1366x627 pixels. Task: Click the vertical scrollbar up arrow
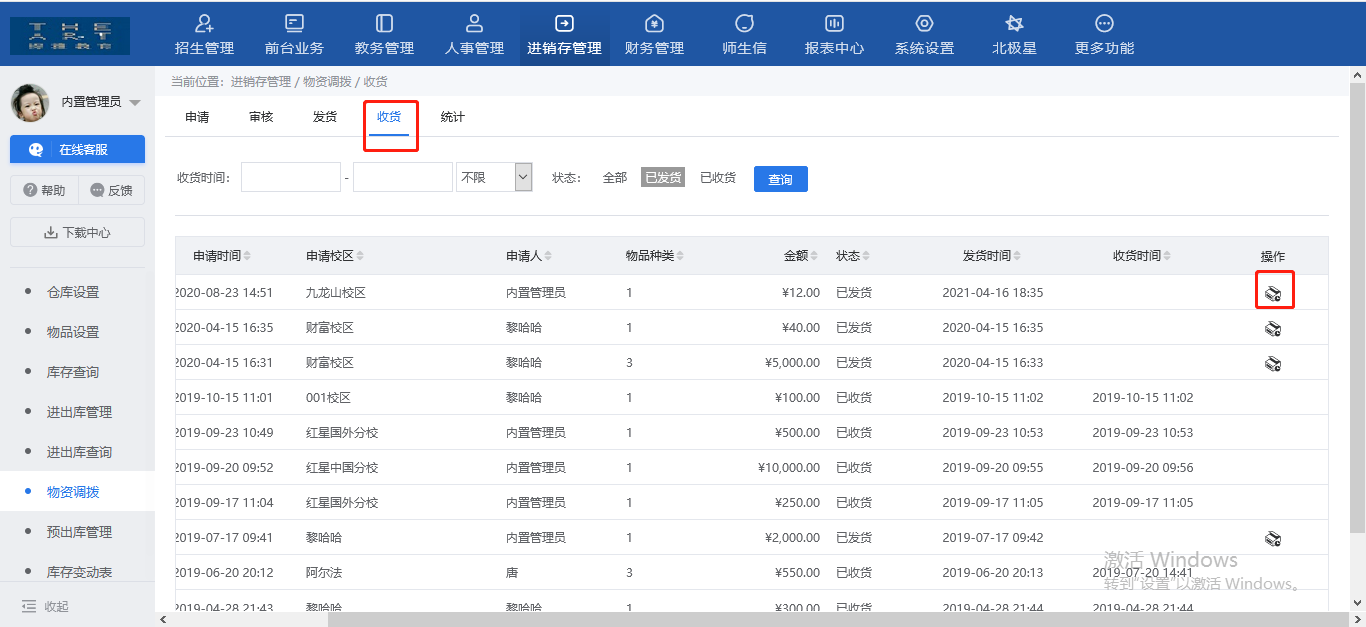coord(1357,75)
